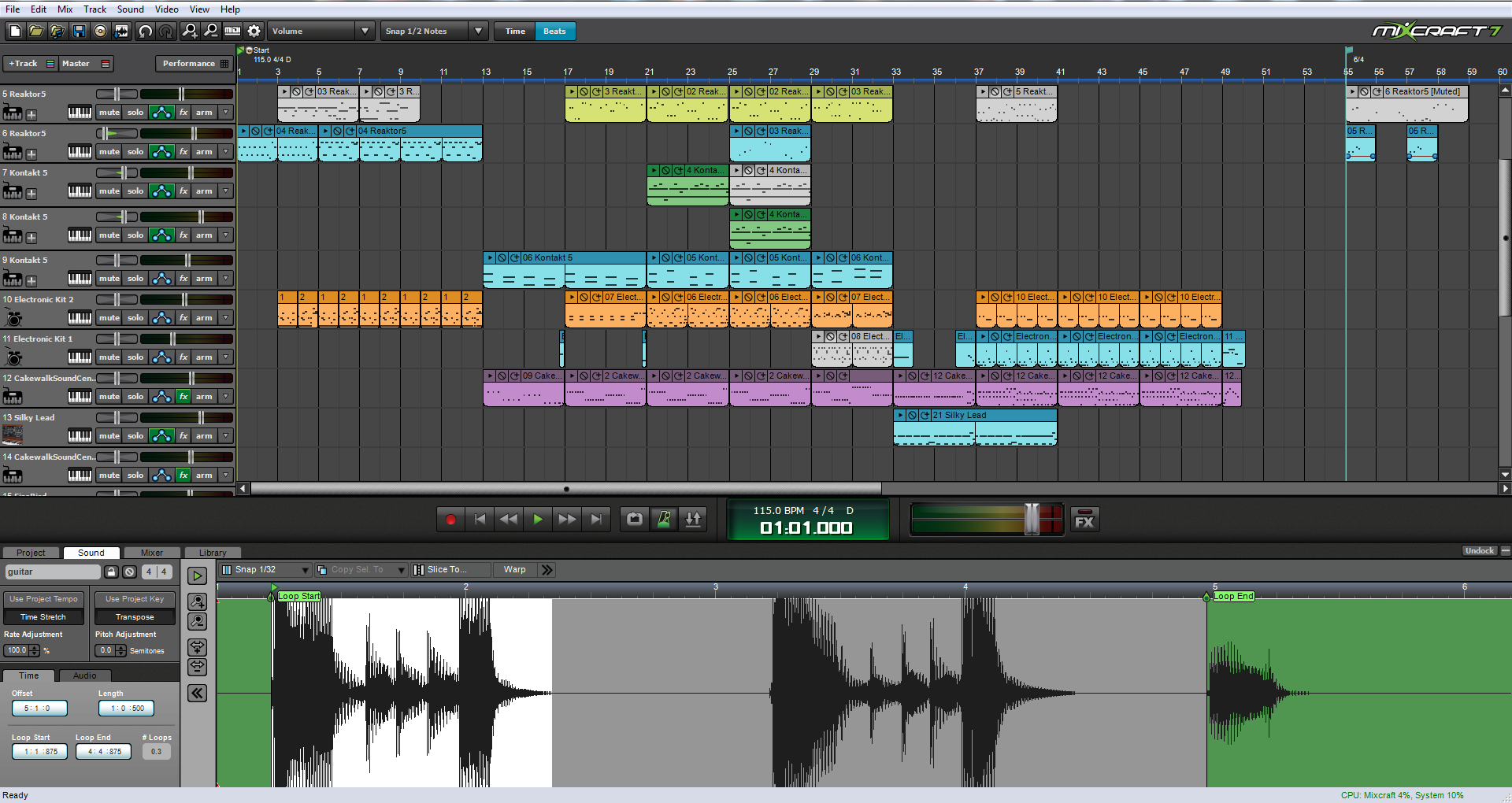Viewport: 1512px width, 803px height.
Task: Click the Warp button
Action: click(x=515, y=570)
